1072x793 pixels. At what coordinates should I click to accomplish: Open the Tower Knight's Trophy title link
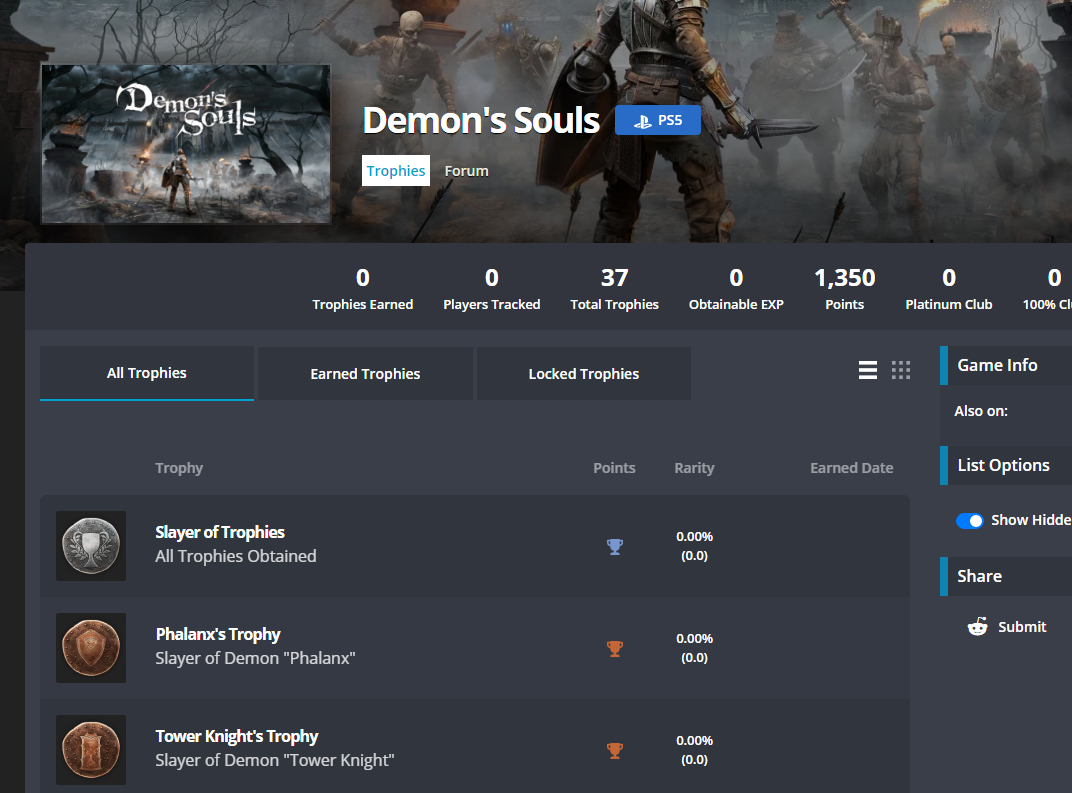click(x=237, y=736)
